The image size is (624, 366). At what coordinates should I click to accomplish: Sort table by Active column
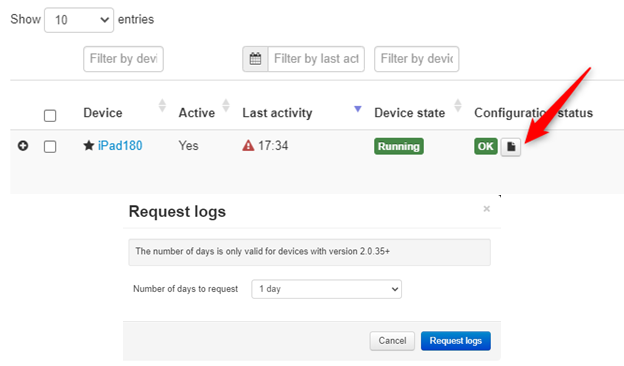[x=226, y=106]
